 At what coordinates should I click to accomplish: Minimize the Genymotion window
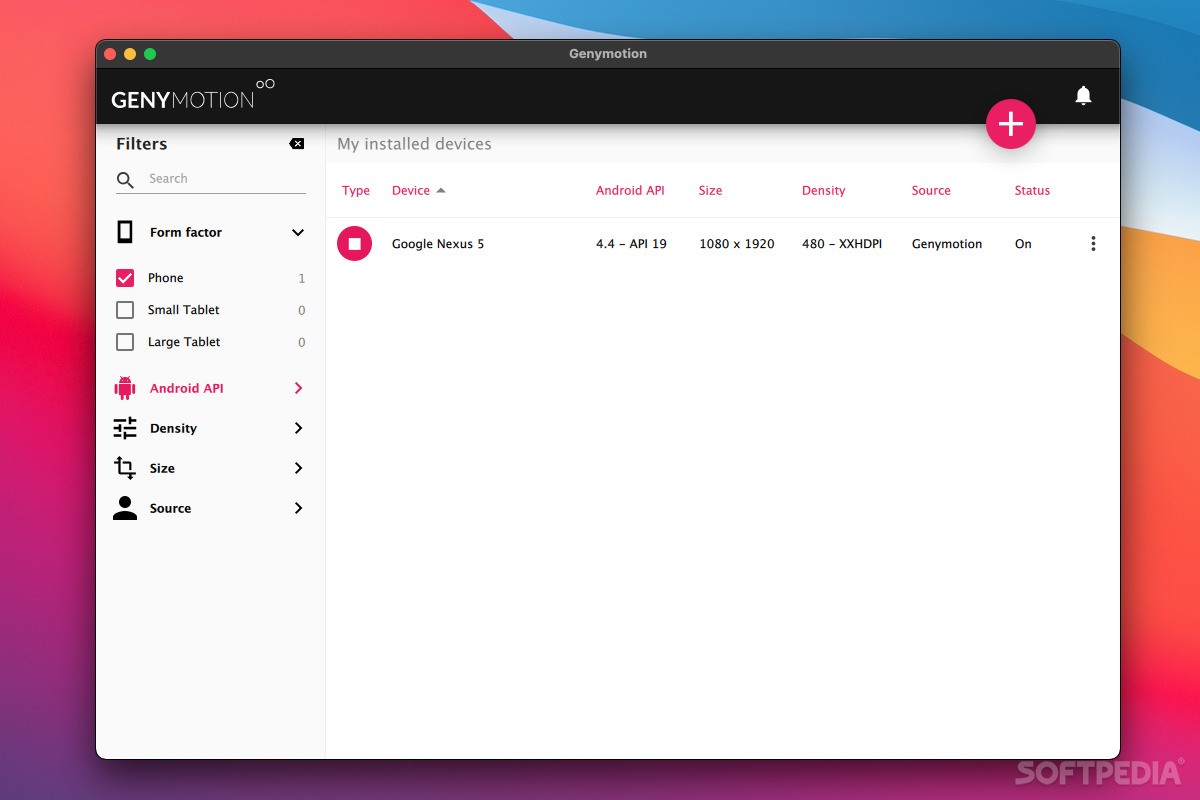130,54
